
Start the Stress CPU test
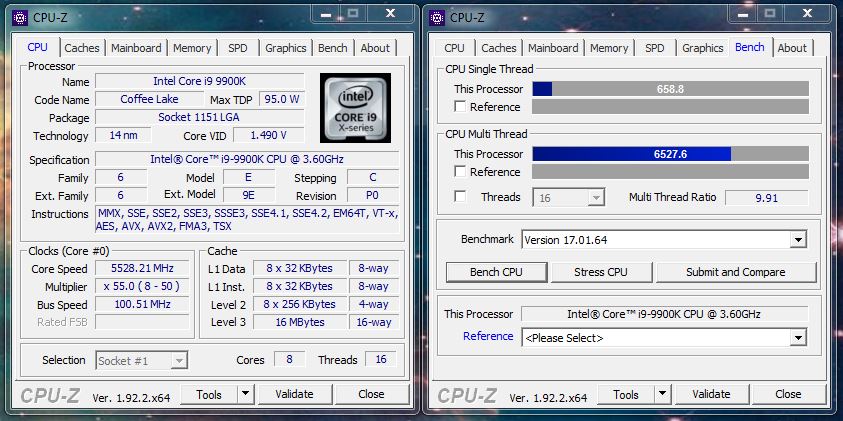[601, 272]
